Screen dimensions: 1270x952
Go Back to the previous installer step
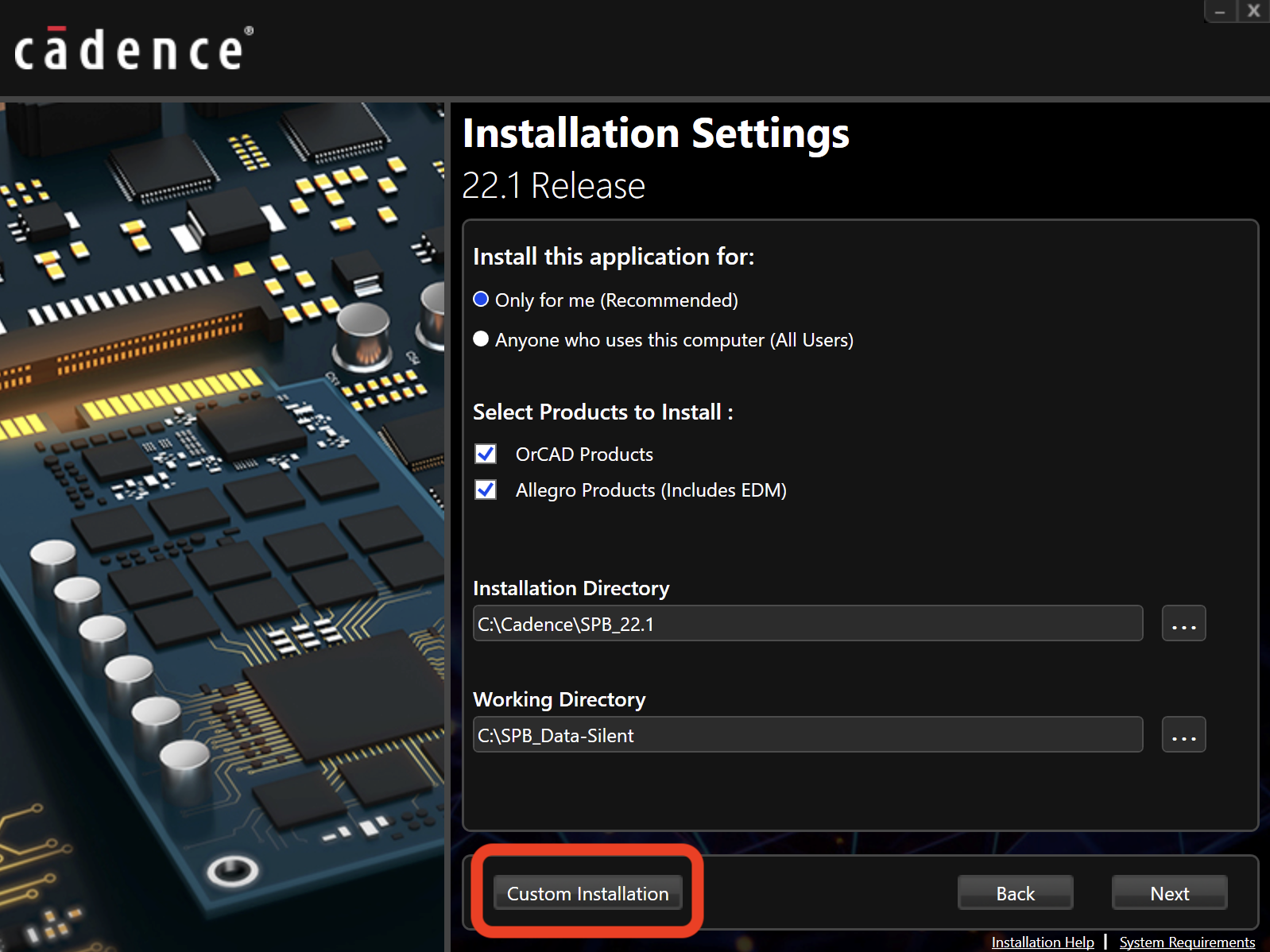[x=1016, y=893]
